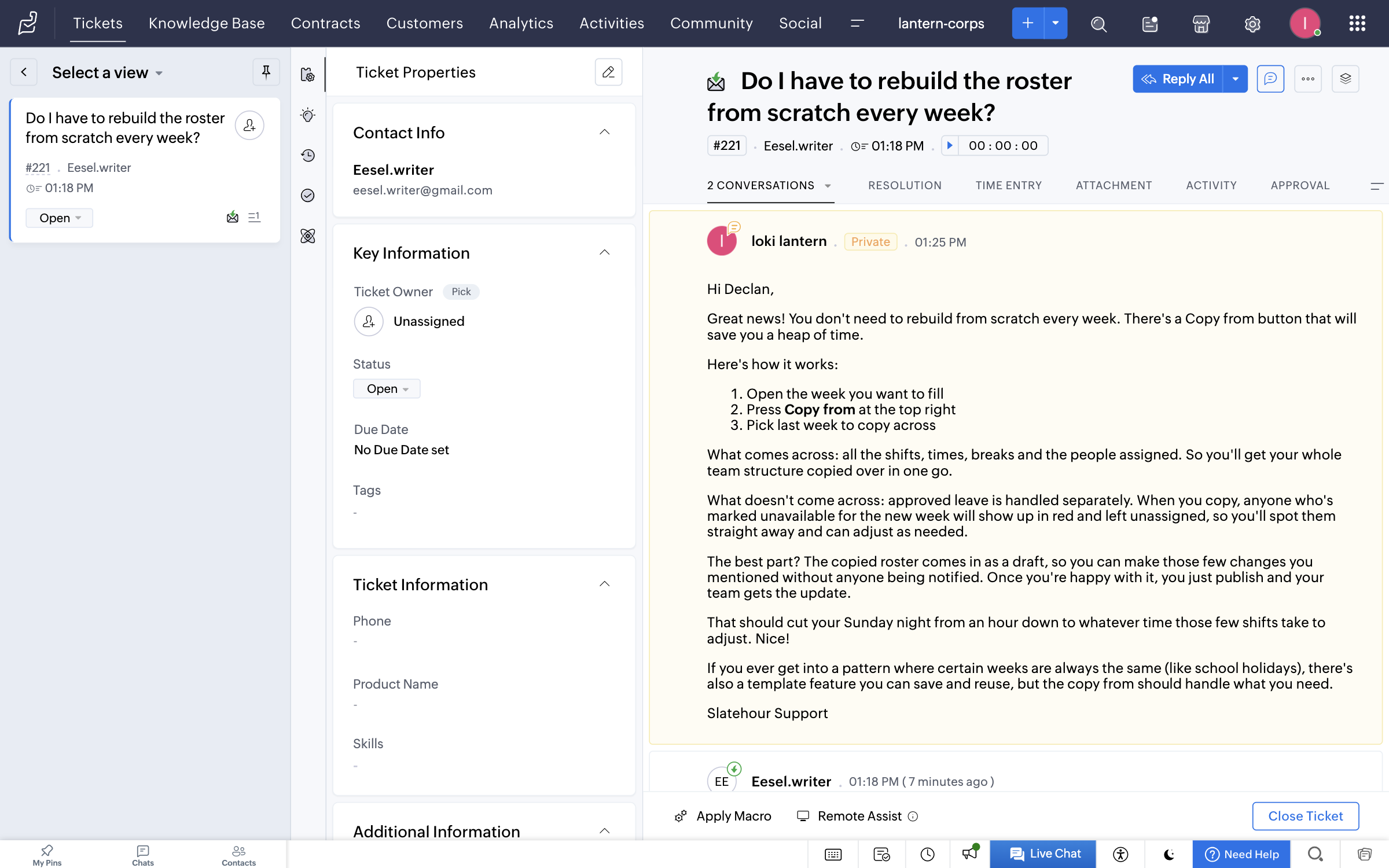This screenshot has height=868, width=1389.
Task: Toggle night mode moon icon
Action: tap(1169, 854)
